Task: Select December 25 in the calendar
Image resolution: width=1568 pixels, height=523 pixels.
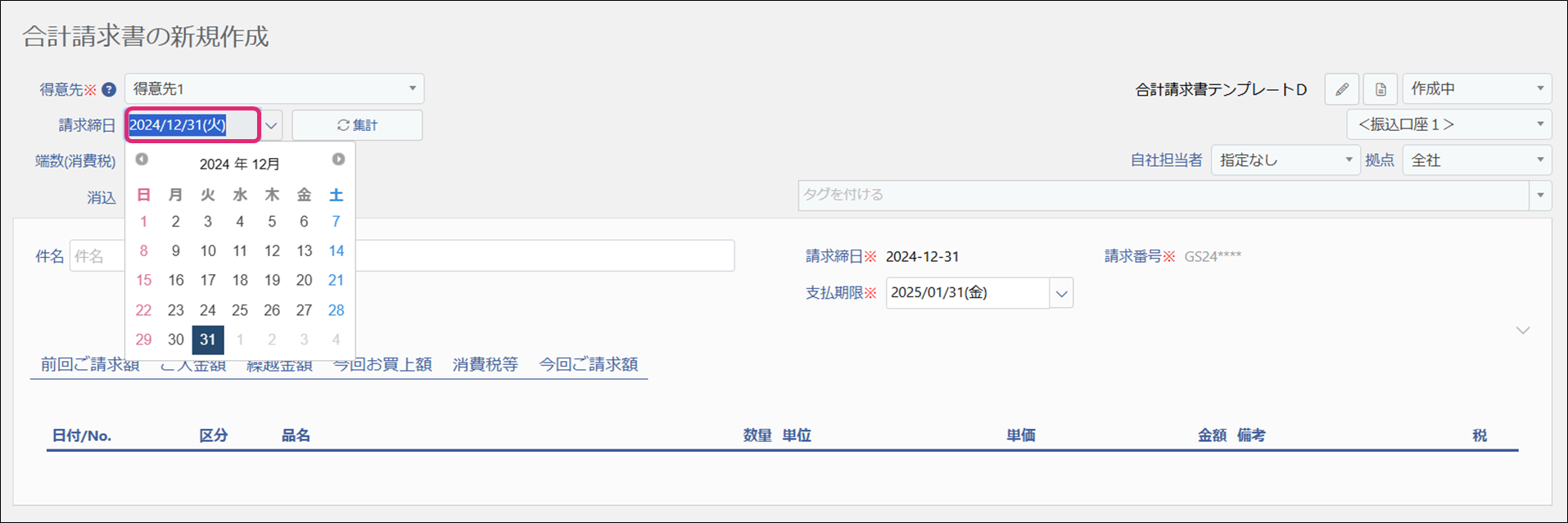Action: (x=240, y=310)
